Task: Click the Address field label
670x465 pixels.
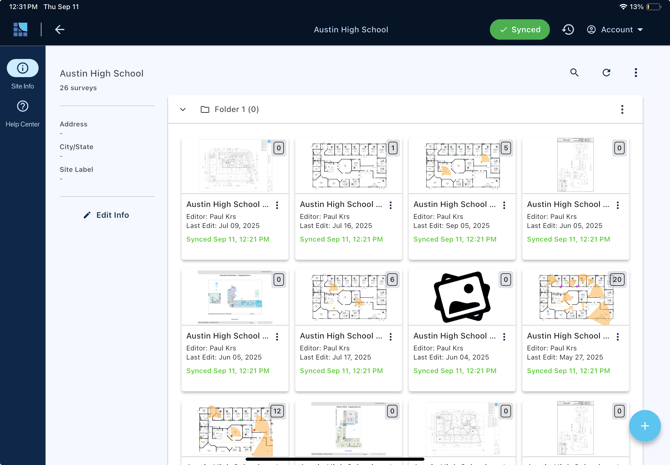Action: 73,124
